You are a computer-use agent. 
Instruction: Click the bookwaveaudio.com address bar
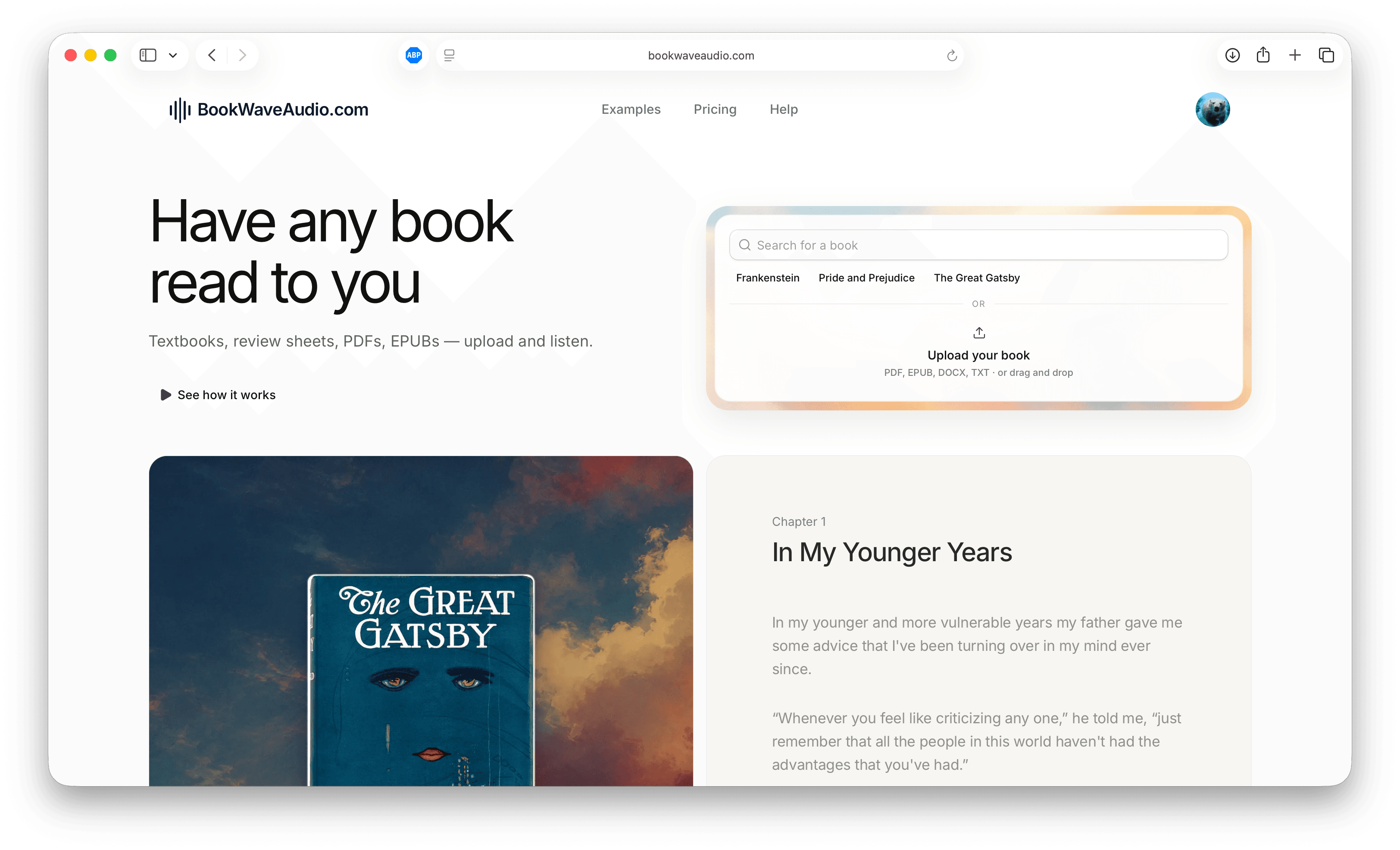[700, 55]
